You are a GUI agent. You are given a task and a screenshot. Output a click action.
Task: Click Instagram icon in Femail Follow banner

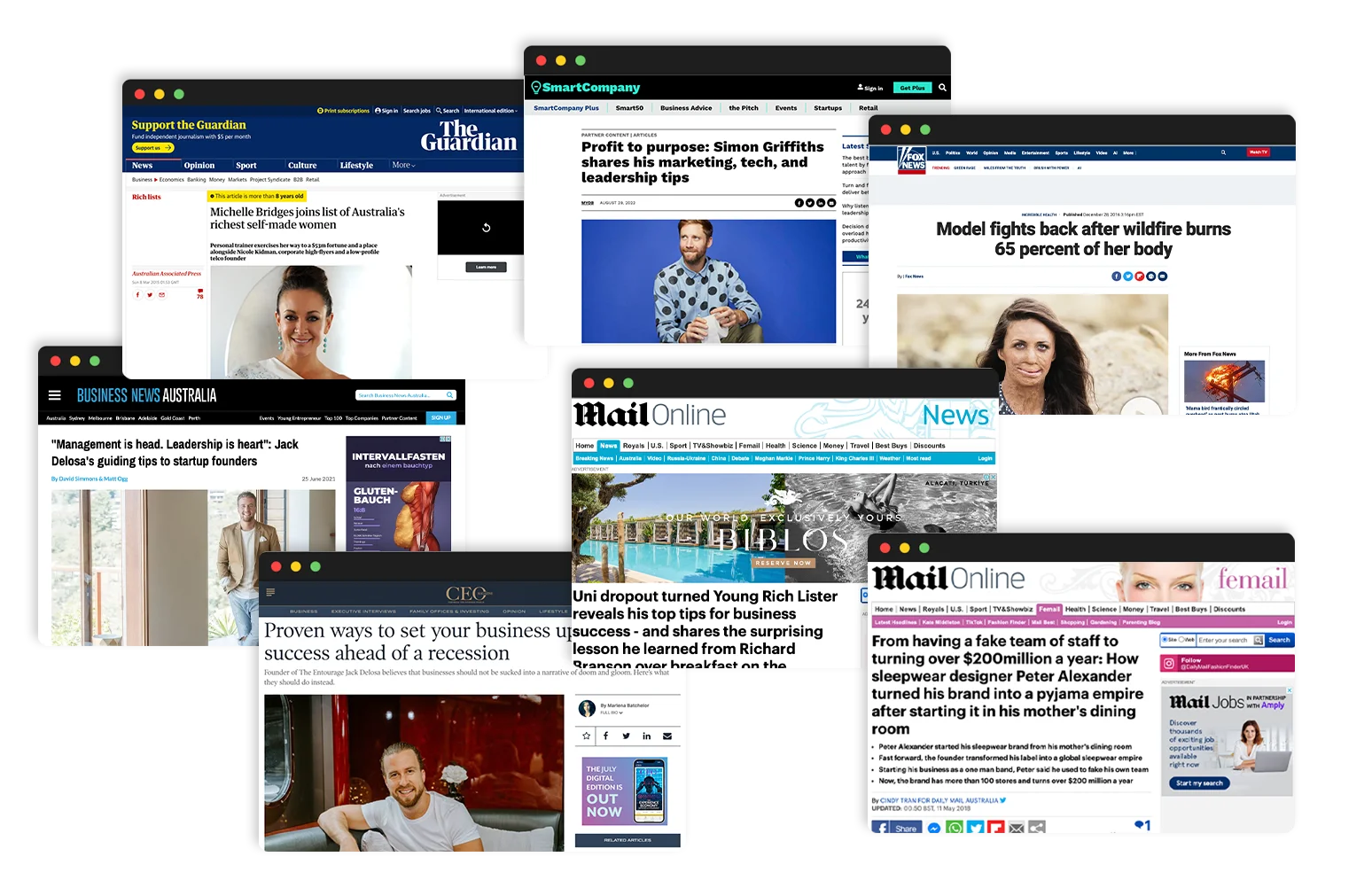point(1170,663)
